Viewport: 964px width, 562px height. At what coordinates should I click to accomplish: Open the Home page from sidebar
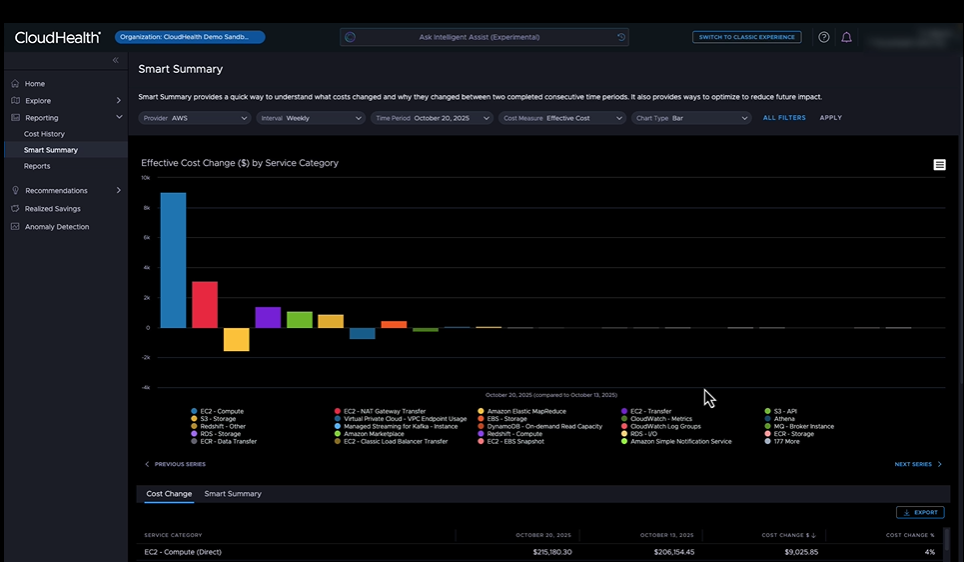(34, 84)
